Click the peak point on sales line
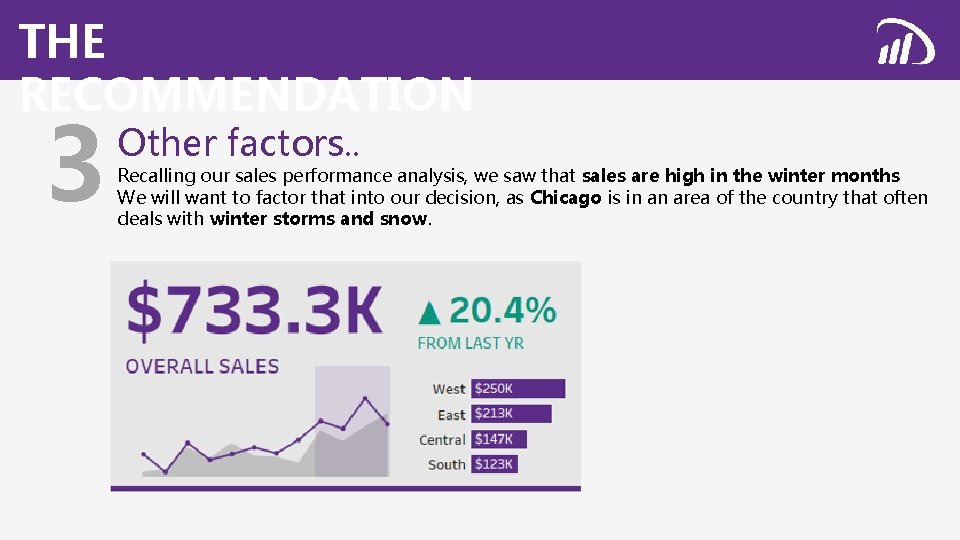960x540 pixels. pyautogui.click(x=366, y=399)
